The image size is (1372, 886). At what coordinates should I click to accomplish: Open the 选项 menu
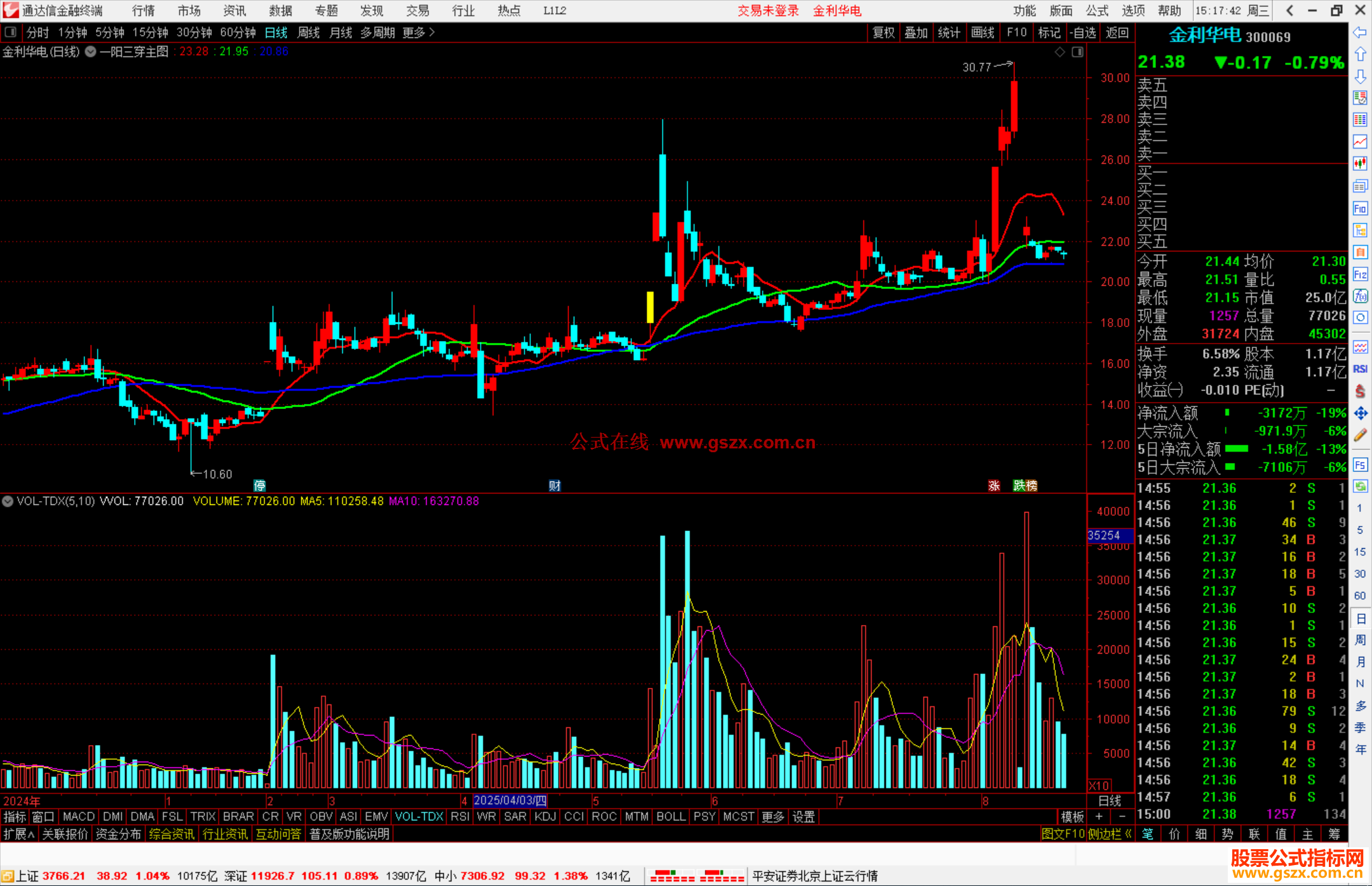(x=1133, y=11)
